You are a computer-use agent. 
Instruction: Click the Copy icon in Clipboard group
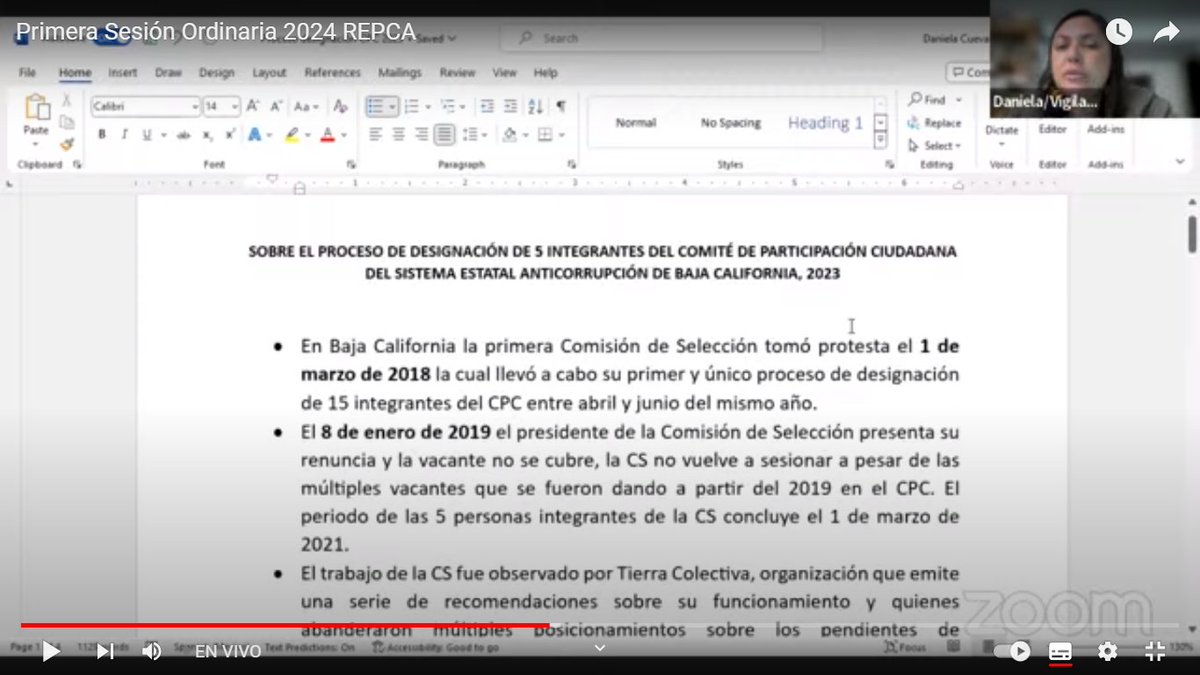click(x=67, y=122)
